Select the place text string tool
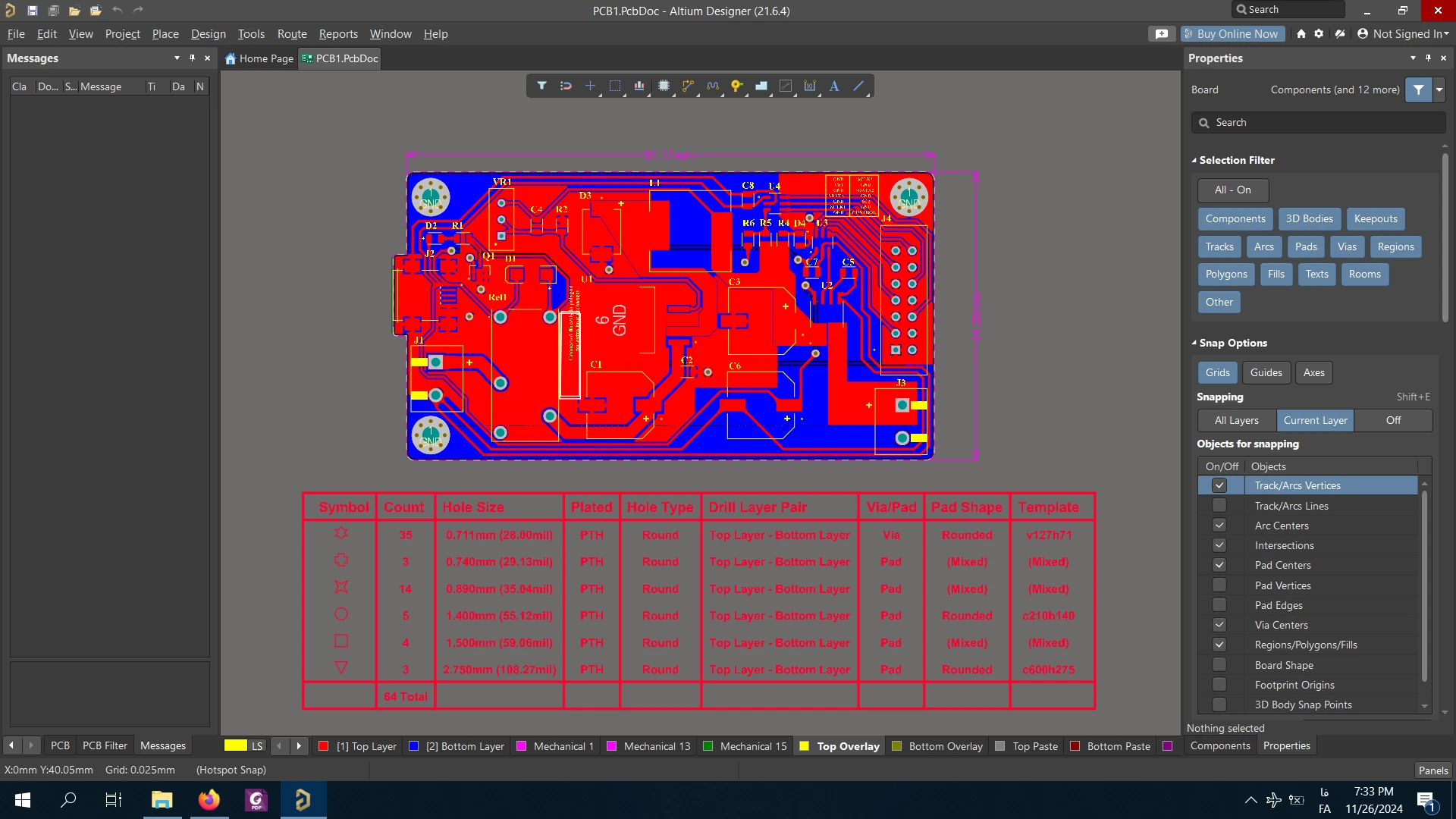 [x=833, y=86]
